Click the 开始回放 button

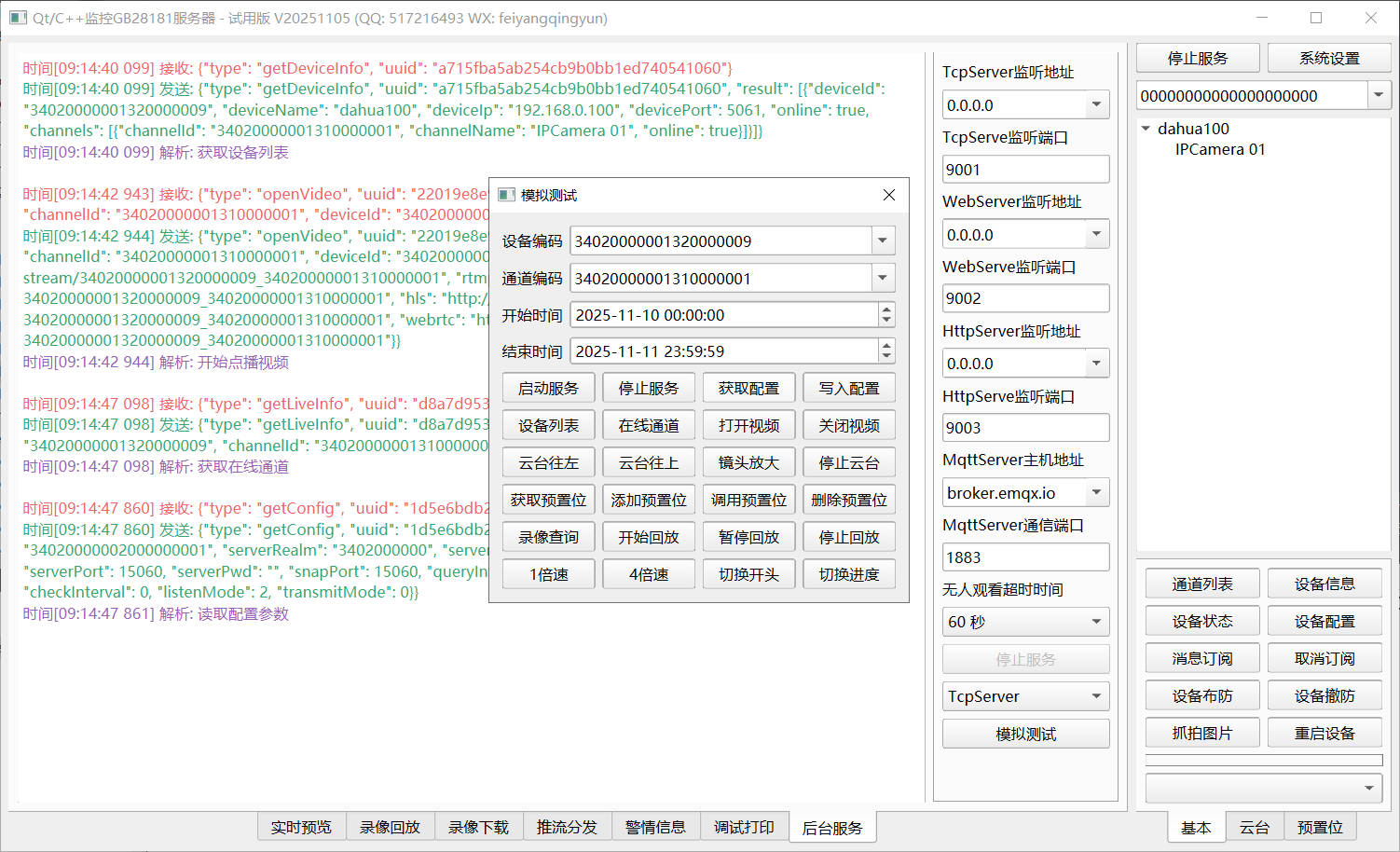coord(649,537)
